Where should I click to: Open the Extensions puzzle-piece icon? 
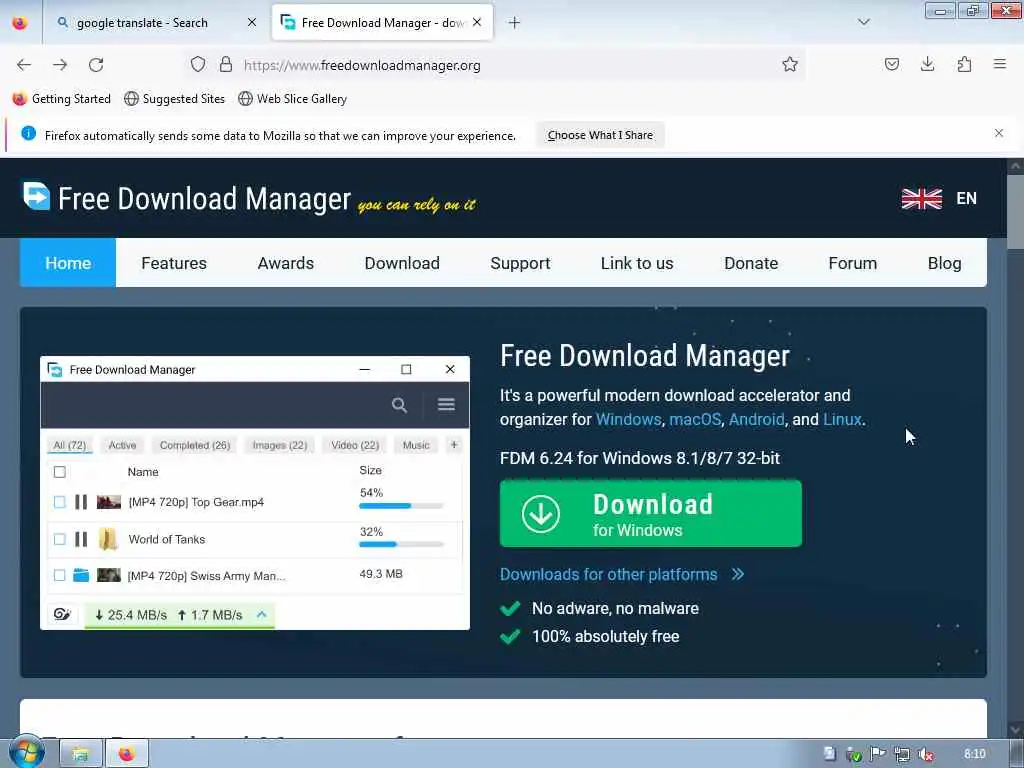tap(964, 64)
